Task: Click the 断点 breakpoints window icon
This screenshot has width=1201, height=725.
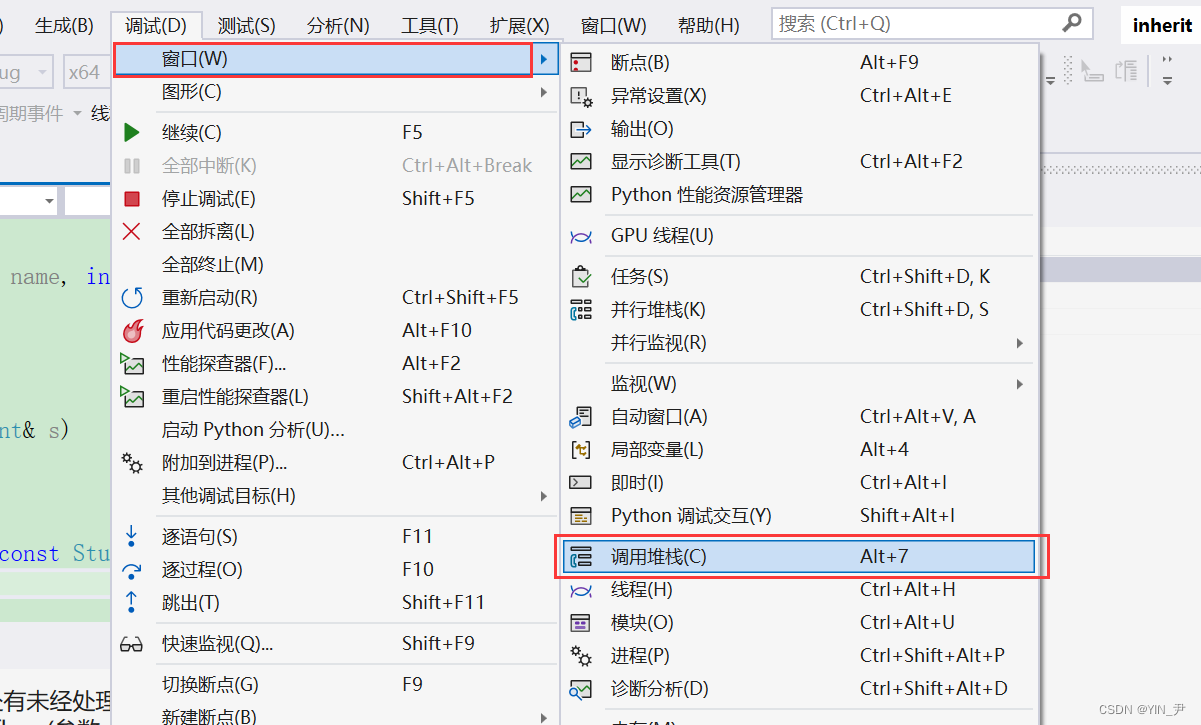Action: point(581,62)
